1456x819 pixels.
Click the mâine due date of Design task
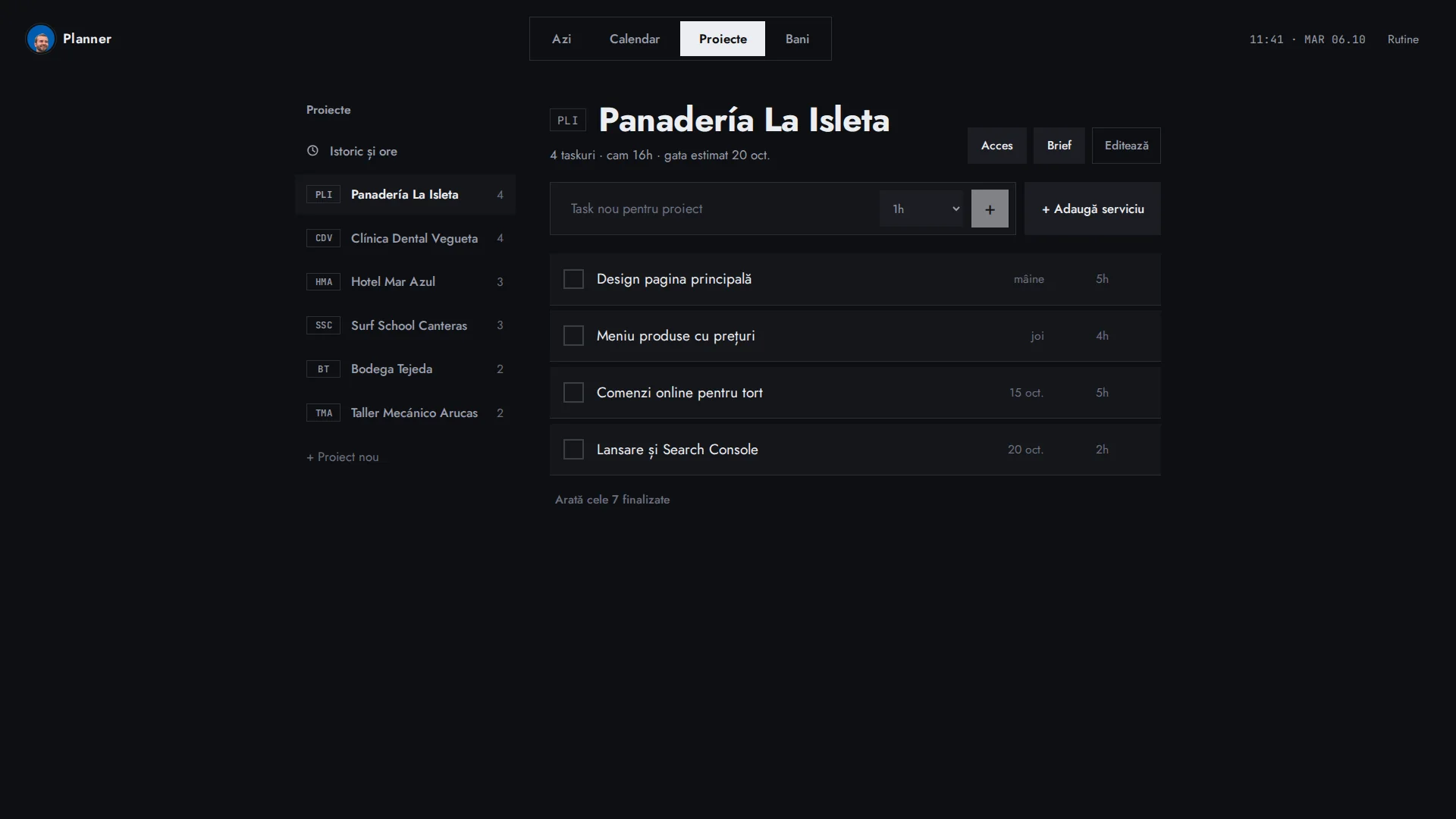tap(1029, 279)
